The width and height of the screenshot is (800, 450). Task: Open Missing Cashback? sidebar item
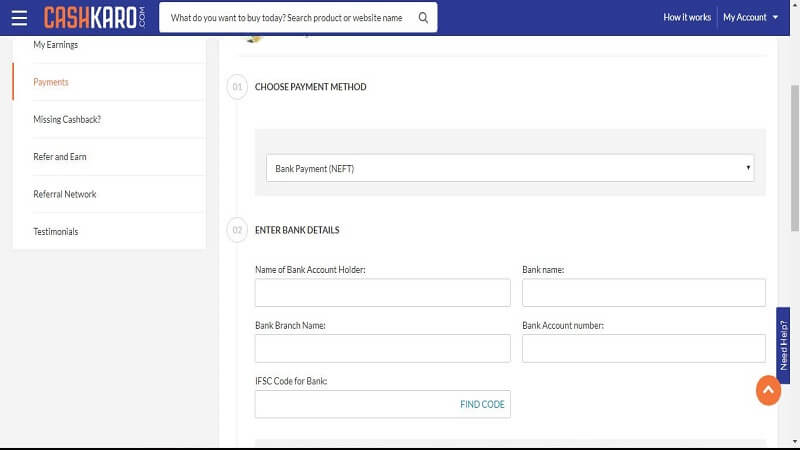pos(67,120)
